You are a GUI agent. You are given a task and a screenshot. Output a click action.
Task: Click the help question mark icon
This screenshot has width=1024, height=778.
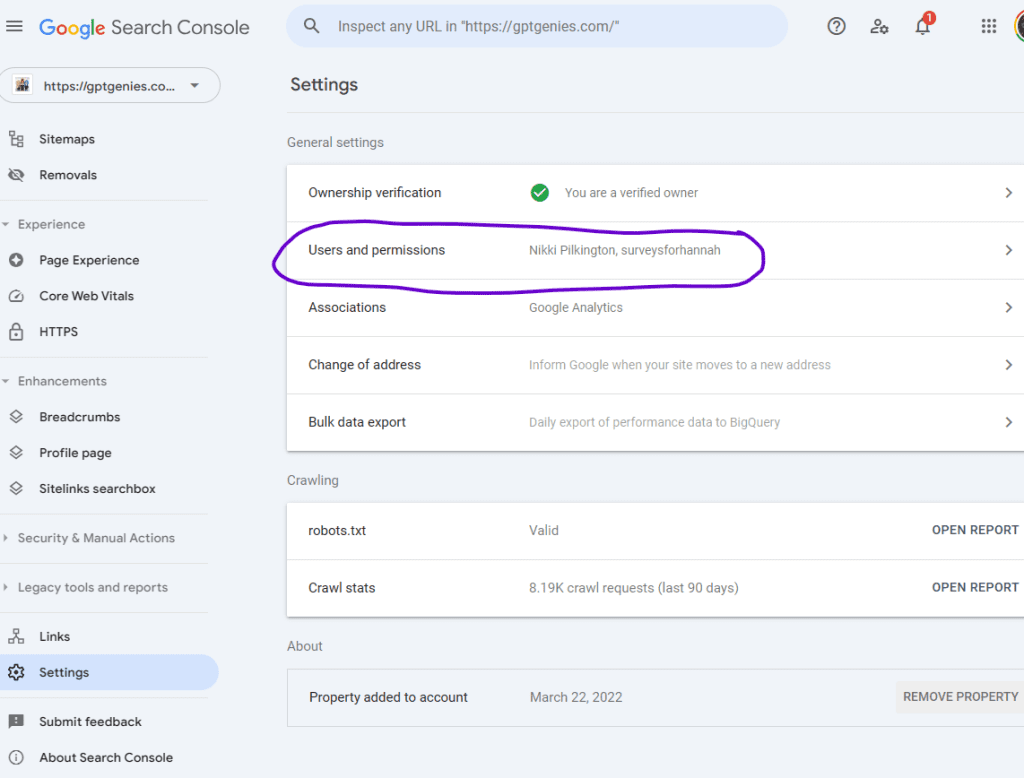pyautogui.click(x=836, y=26)
